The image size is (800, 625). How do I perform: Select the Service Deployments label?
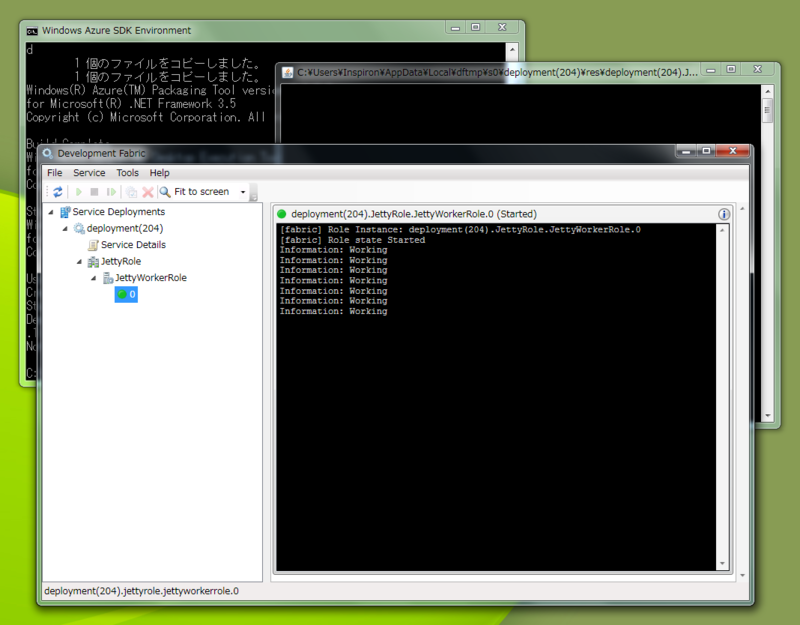119,212
